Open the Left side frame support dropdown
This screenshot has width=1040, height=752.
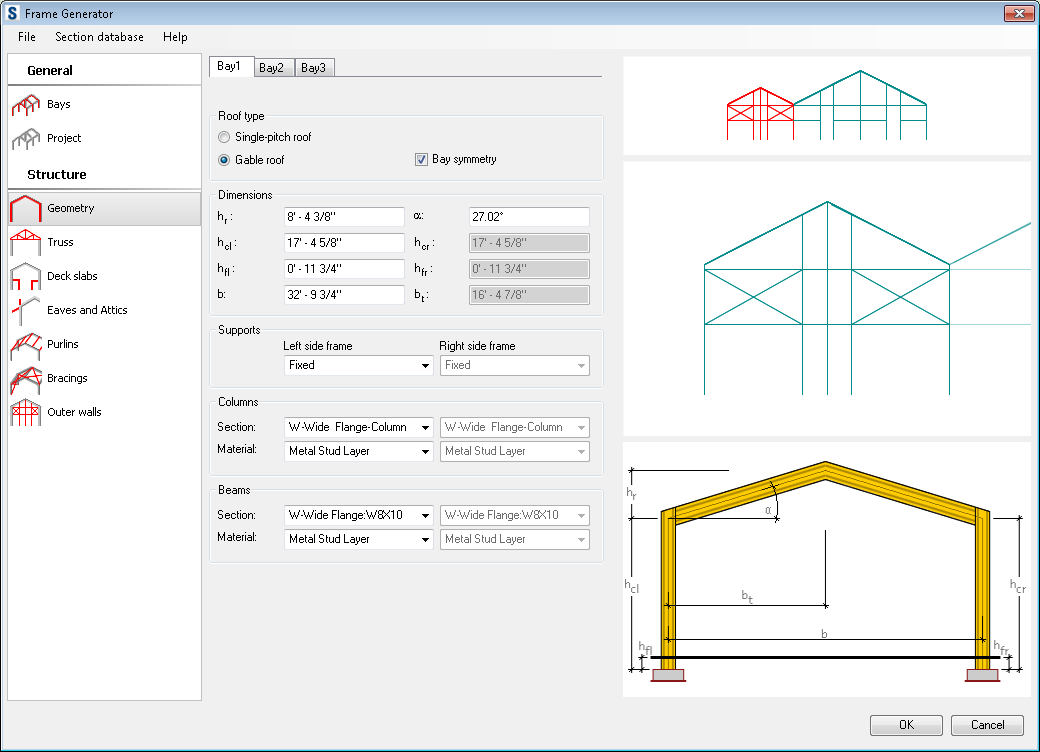point(357,365)
